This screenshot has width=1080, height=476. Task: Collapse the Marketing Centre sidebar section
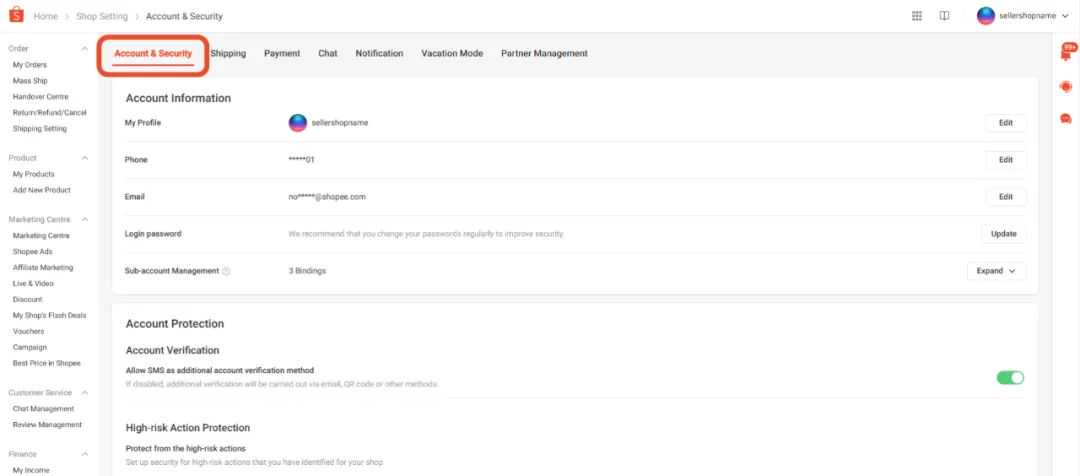click(85, 219)
